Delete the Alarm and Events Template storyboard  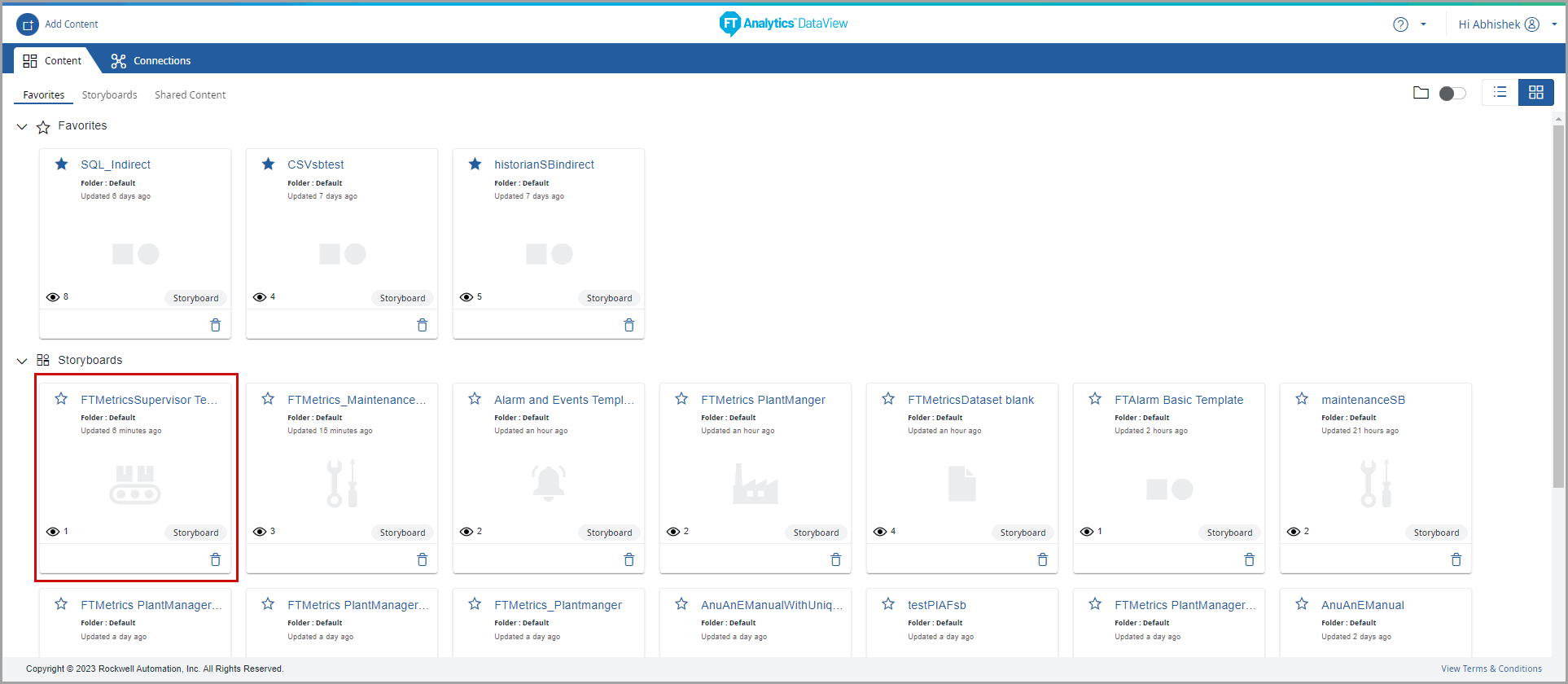click(629, 559)
